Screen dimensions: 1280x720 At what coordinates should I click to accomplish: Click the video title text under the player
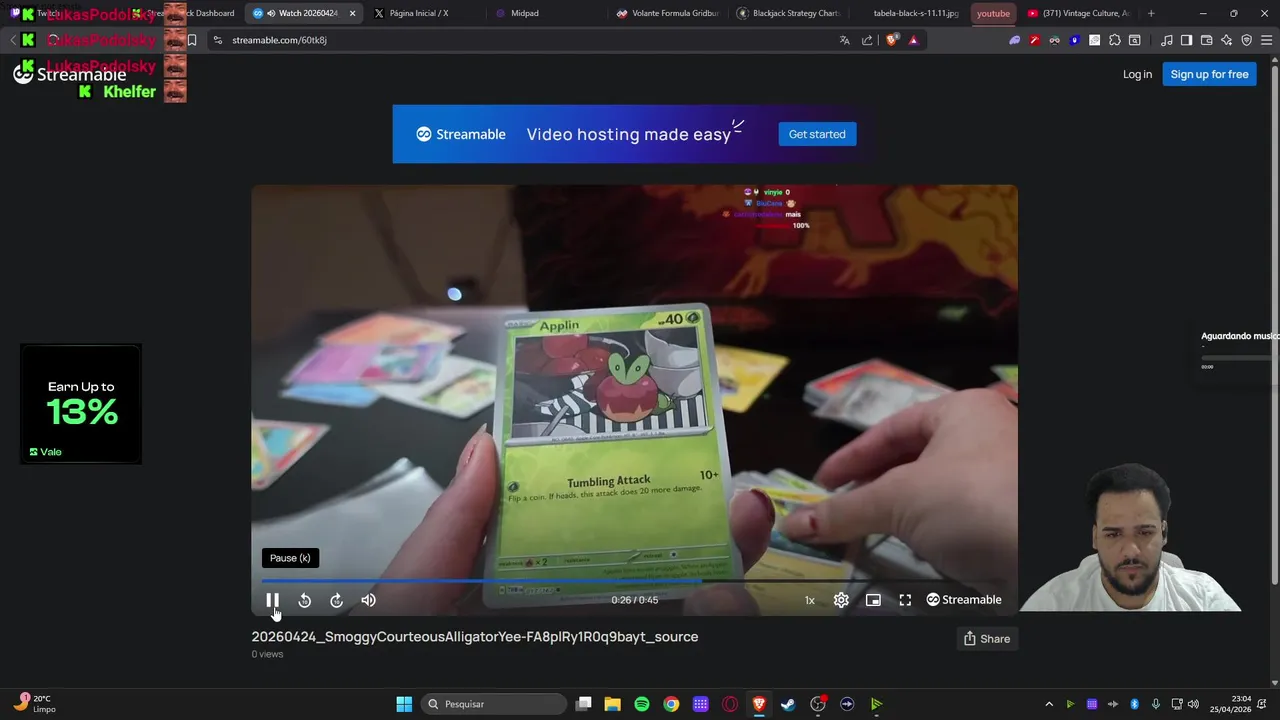[x=475, y=637]
